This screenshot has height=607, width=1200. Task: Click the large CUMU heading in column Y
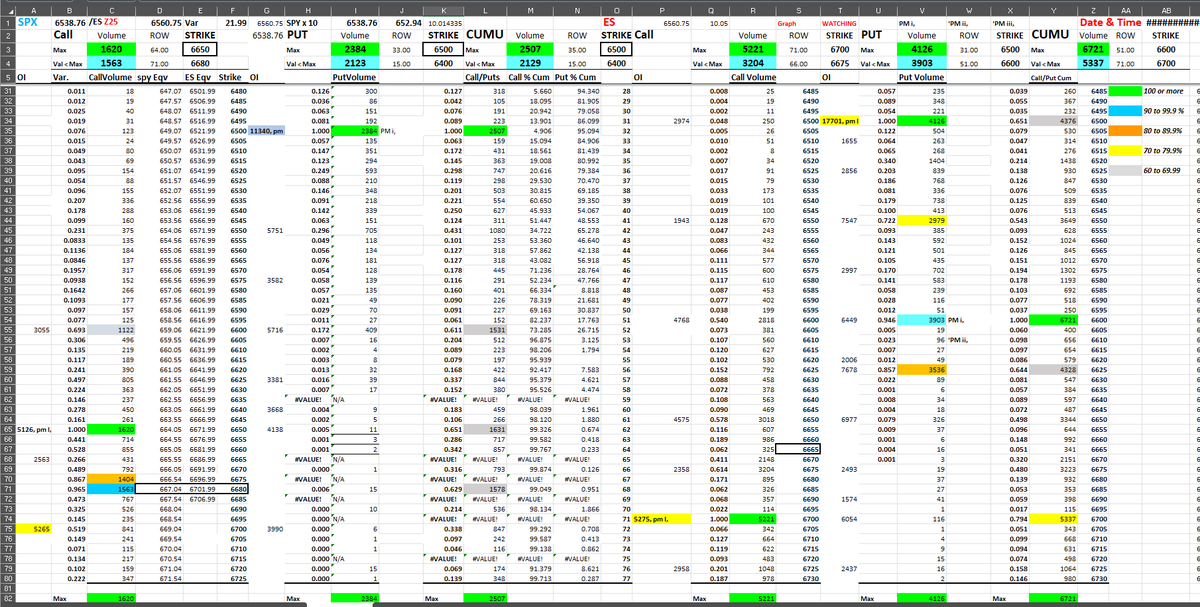pyautogui.click(x=1053, y=34)
